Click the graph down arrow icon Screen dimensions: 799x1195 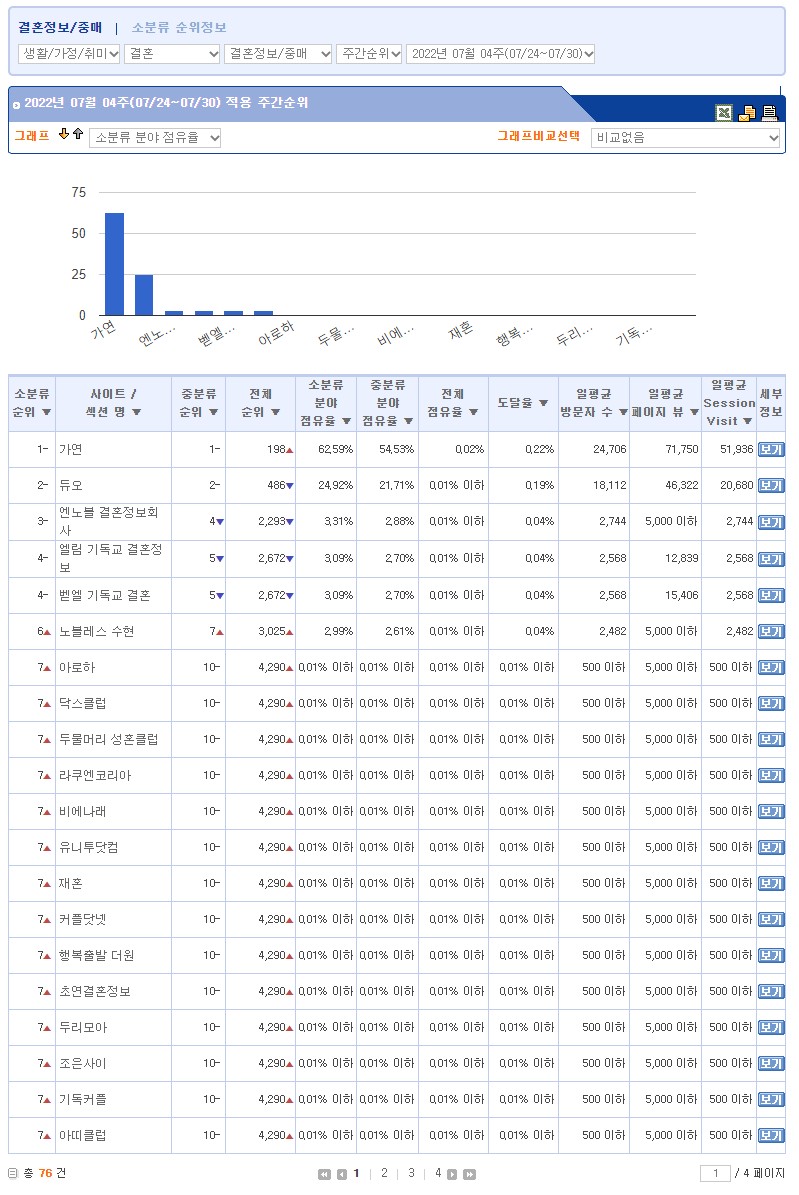(x=64, y=134)
